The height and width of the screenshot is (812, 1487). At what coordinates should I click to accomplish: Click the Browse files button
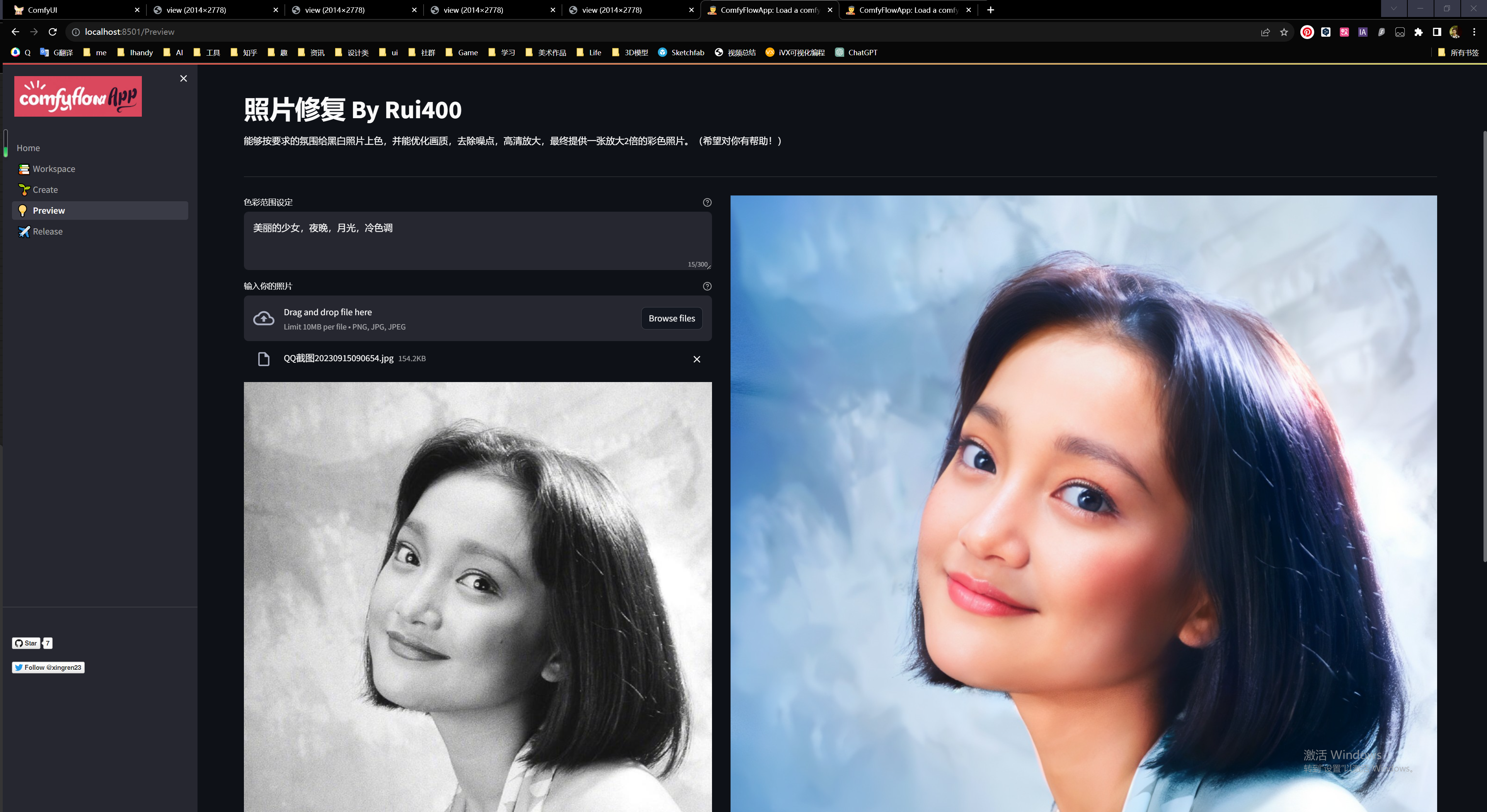pos(671,318)
